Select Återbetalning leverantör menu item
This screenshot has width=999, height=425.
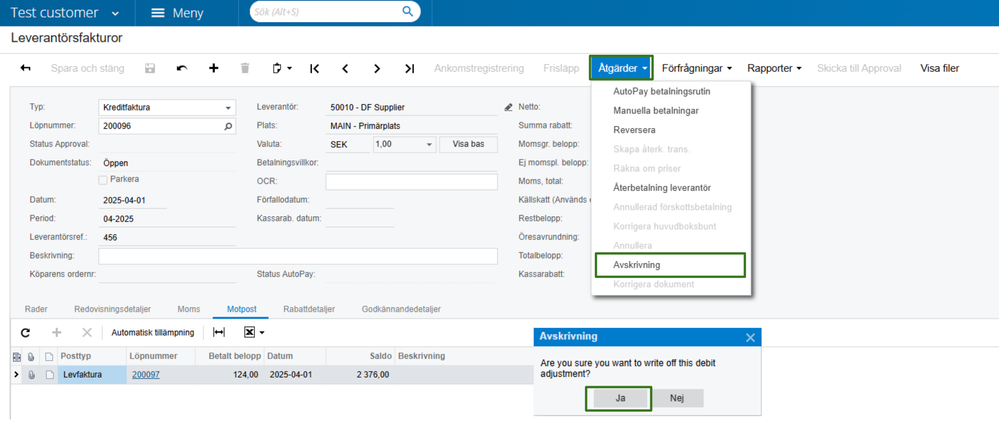pos(662,187)
